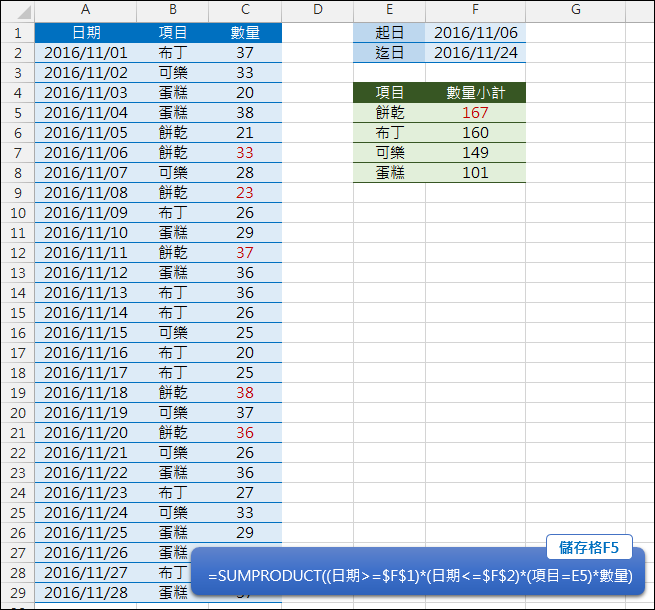655x610 pixels.
Task: Click 餅乾 in the summary table
Action: click(389, 113)
